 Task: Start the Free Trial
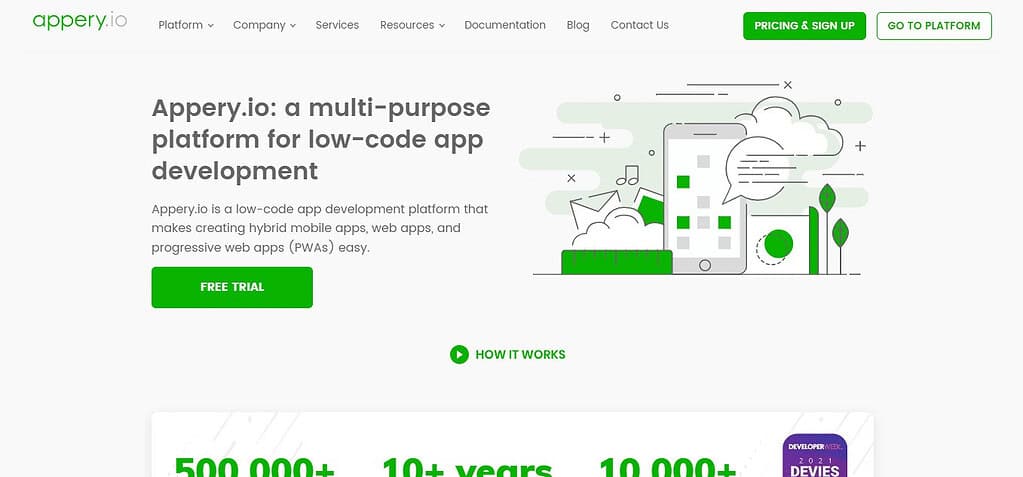(x=232, y=287)
